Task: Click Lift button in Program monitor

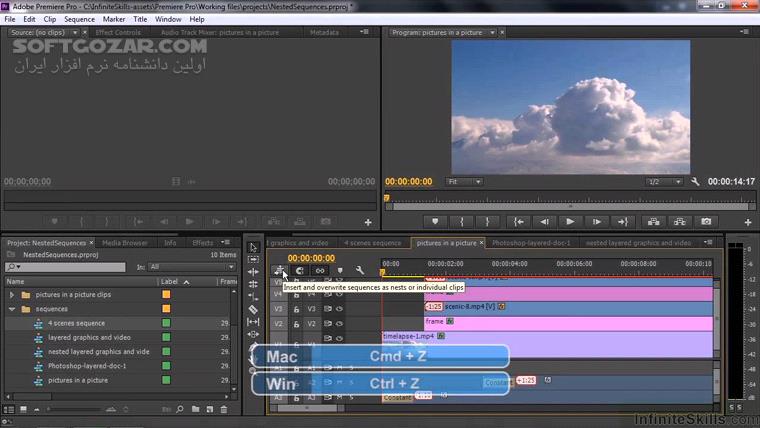Action: click(653, 222)
